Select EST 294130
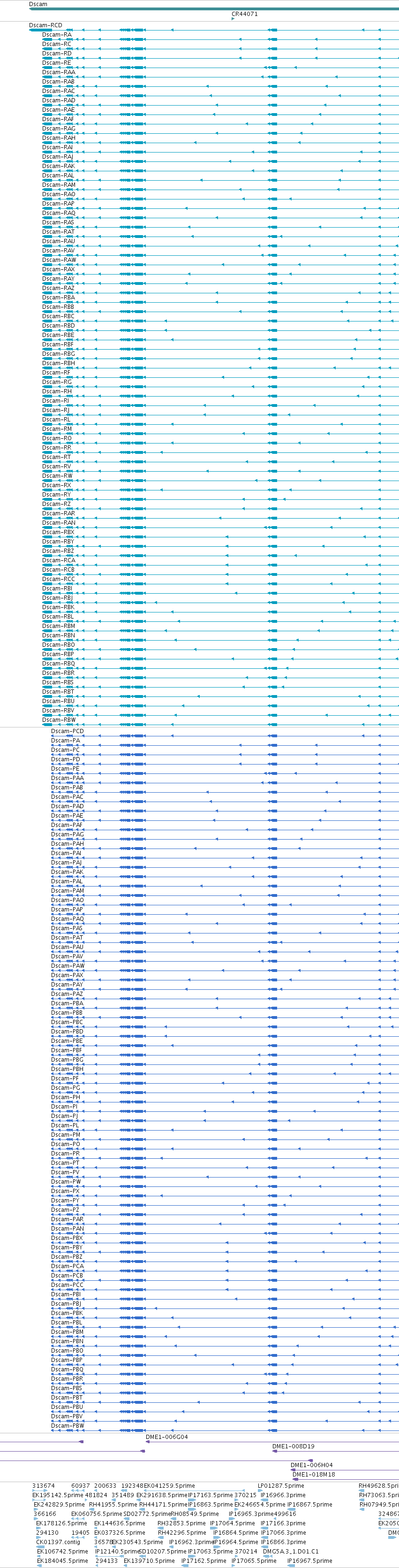 pyautogui.click(x=47, y=1533)
